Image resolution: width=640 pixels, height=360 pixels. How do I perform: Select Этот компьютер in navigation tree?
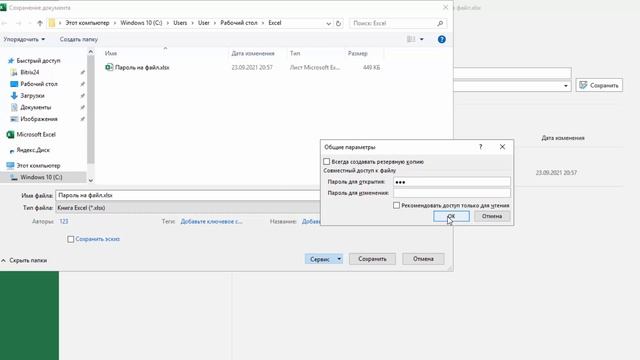[x=38, y=166]
